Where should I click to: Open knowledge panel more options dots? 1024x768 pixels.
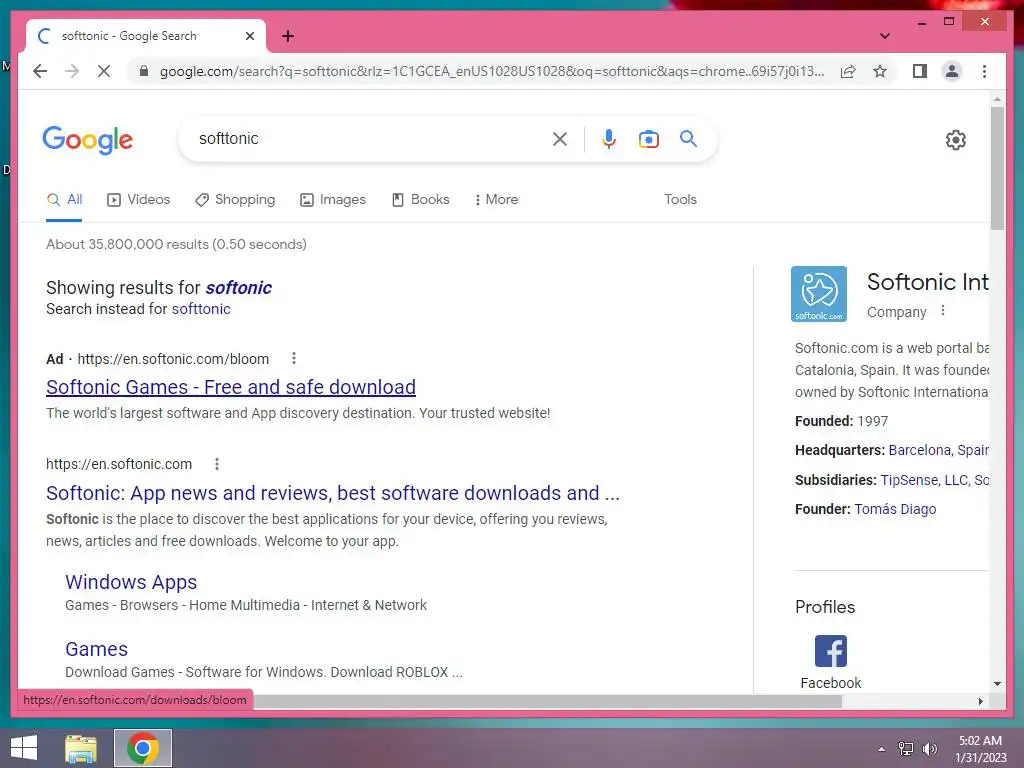942,311
